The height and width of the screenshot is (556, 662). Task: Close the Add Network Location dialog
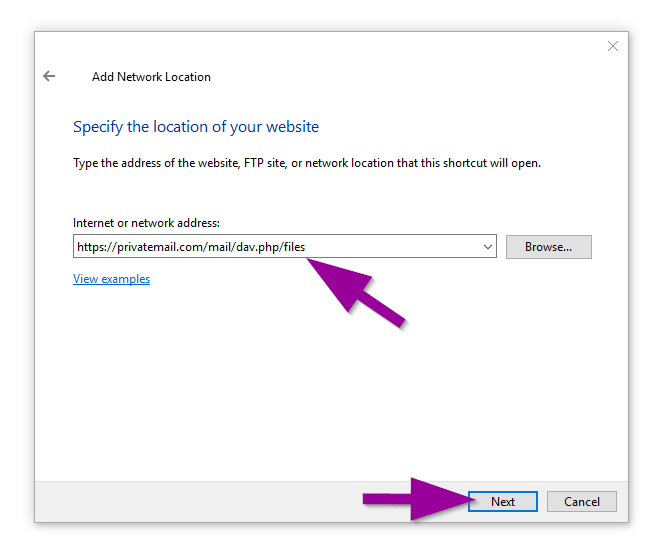coord(613,46)
